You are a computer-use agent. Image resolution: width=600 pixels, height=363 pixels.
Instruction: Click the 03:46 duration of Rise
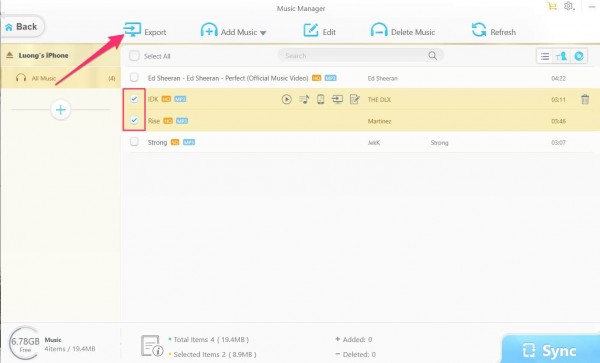[x=558, y=121]
